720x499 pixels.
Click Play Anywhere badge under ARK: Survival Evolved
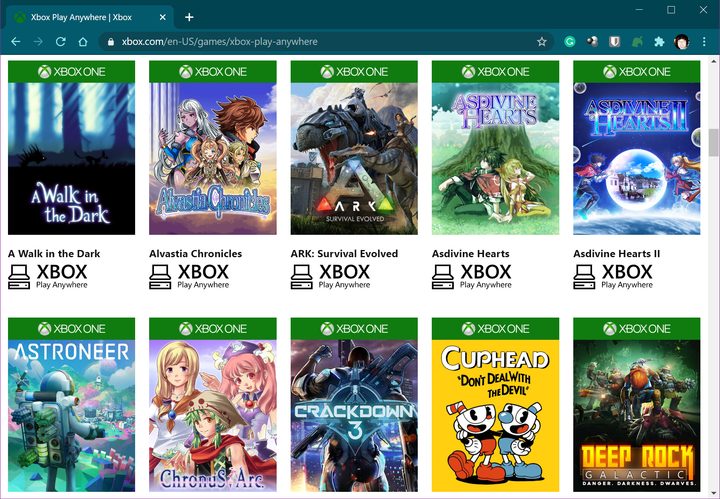[331, 277]
